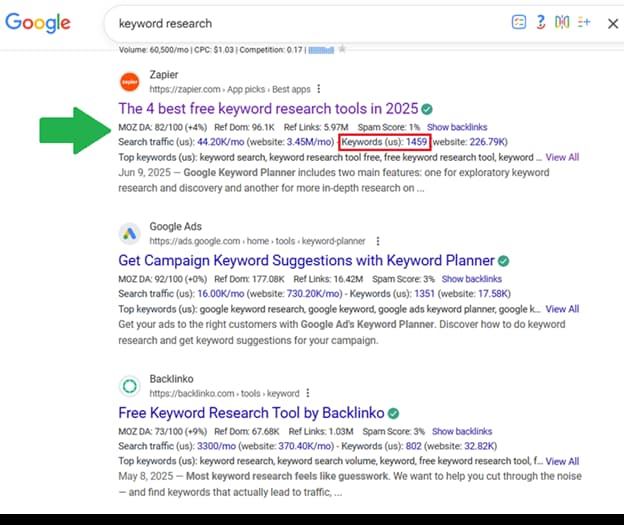Click Backlinko website keywords 32.82K

point(479,446)
